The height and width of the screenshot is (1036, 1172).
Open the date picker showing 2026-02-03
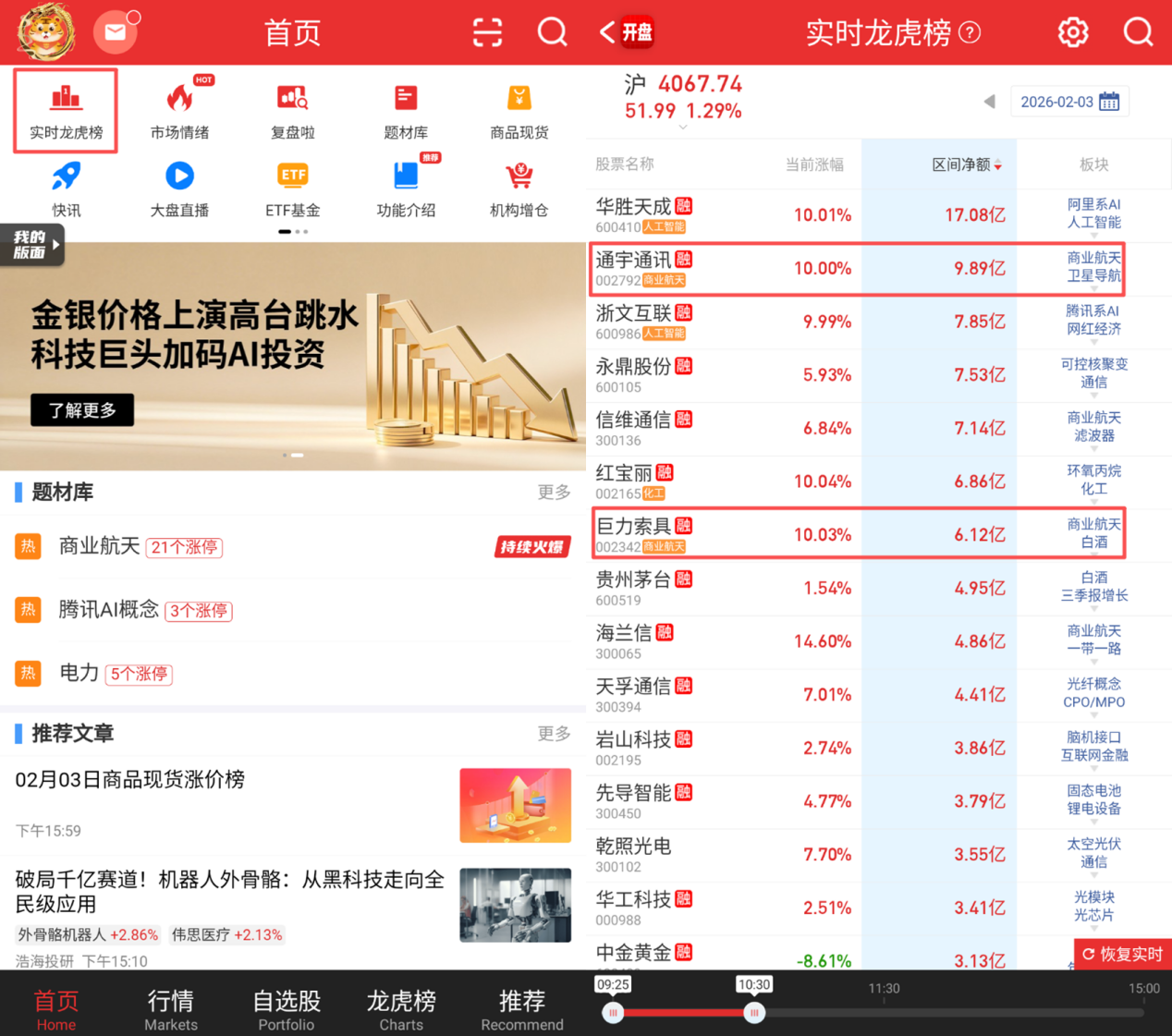[1069, 102]
